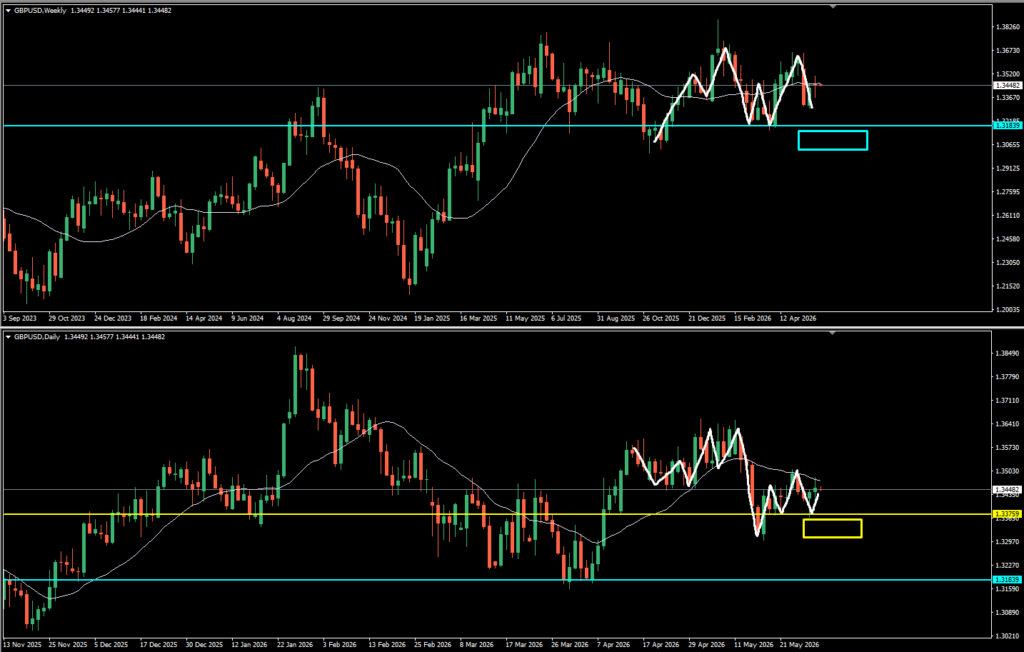Screen dimensions: 1024x652
Task: Click the yellow 1.33759 price tag on Daily chart
Action: (x=1006, y=514)
